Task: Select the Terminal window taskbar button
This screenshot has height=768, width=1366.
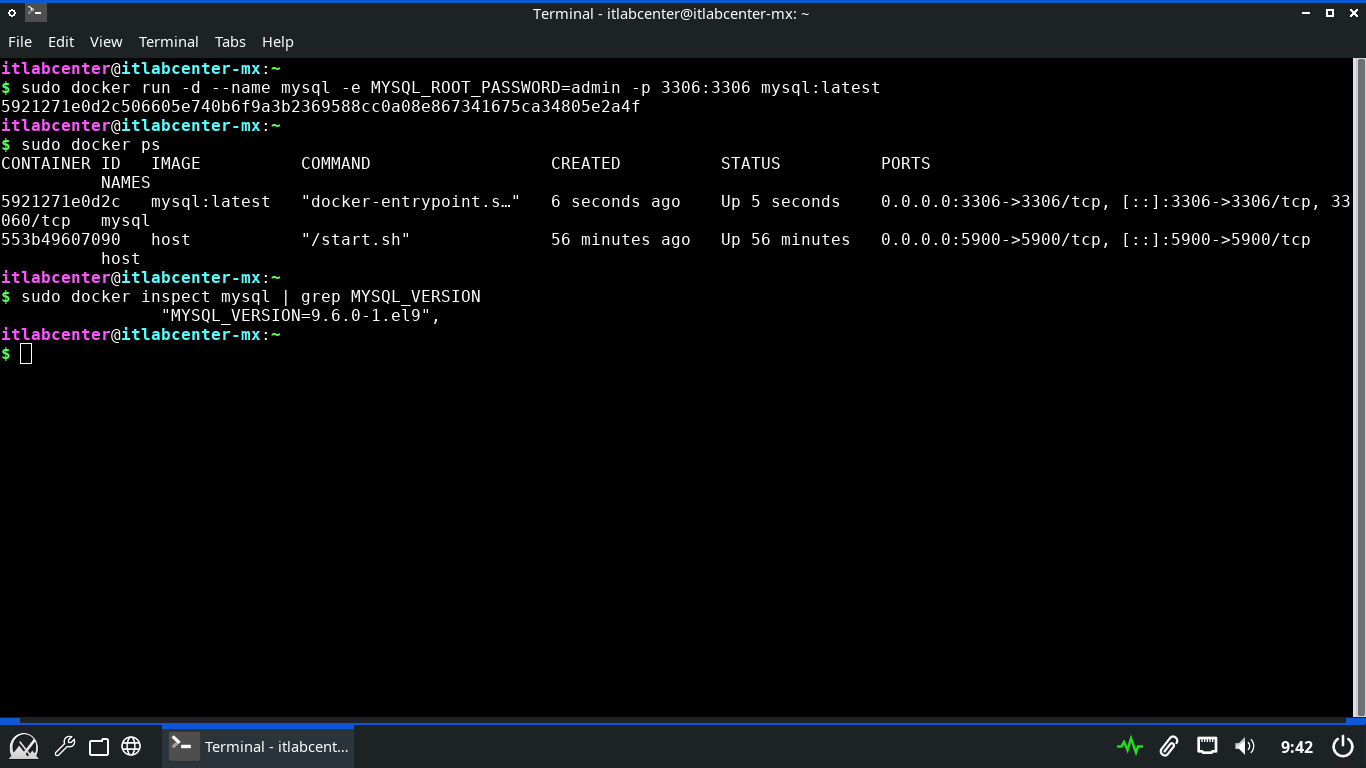Action: (x=258, y=746)
